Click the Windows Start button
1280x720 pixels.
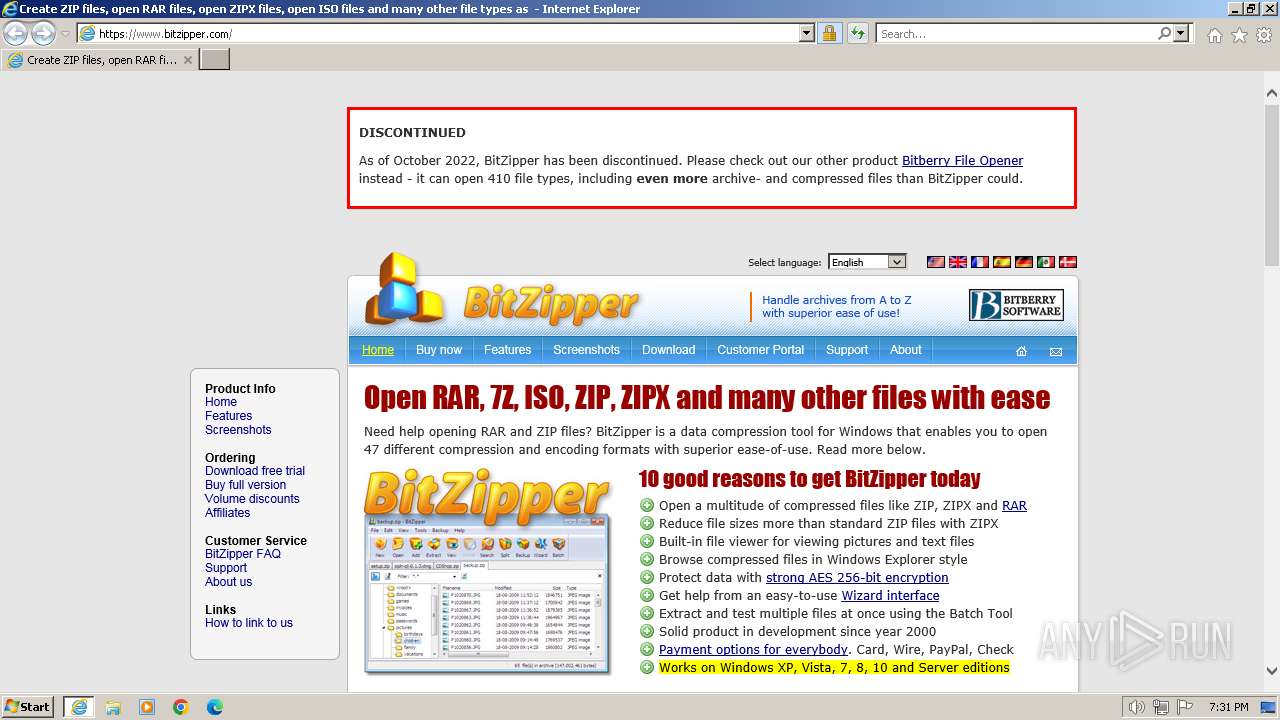point(28,707)
